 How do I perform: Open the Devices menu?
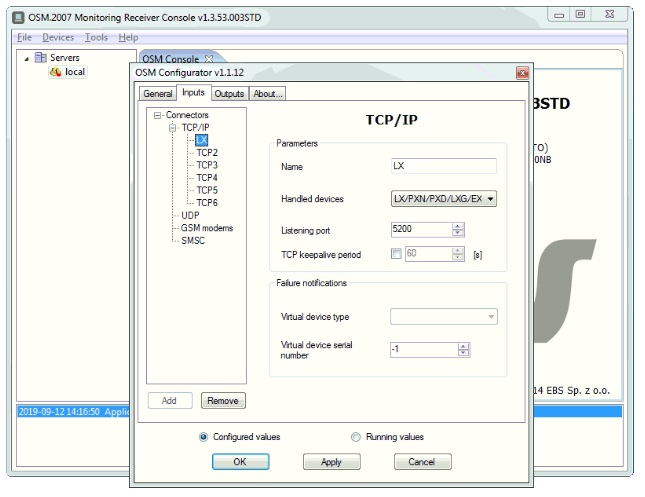pyautogui.click(x=58, y=37)
